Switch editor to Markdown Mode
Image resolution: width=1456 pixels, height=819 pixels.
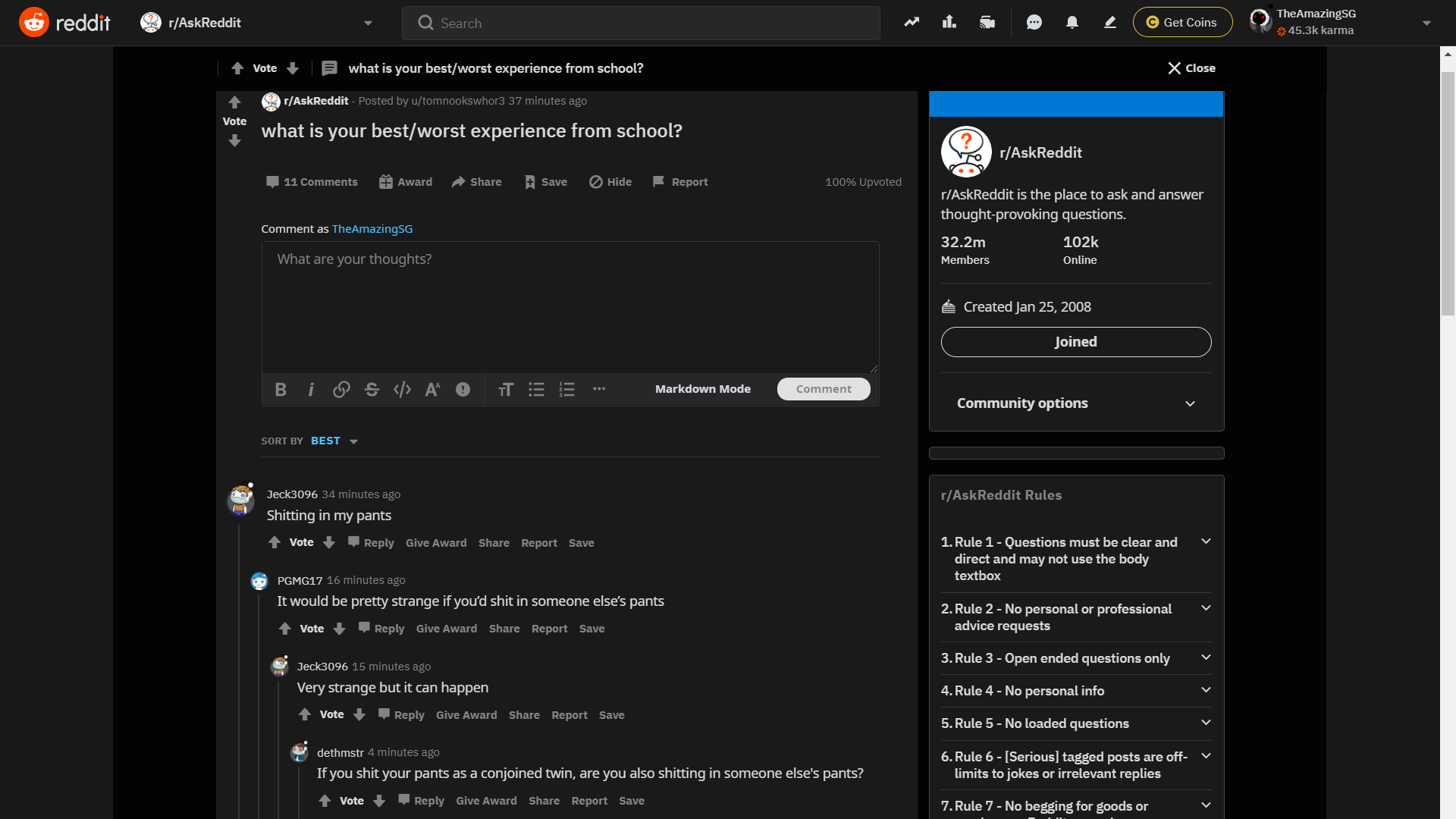pyautogui.click(x=702, y=389)
